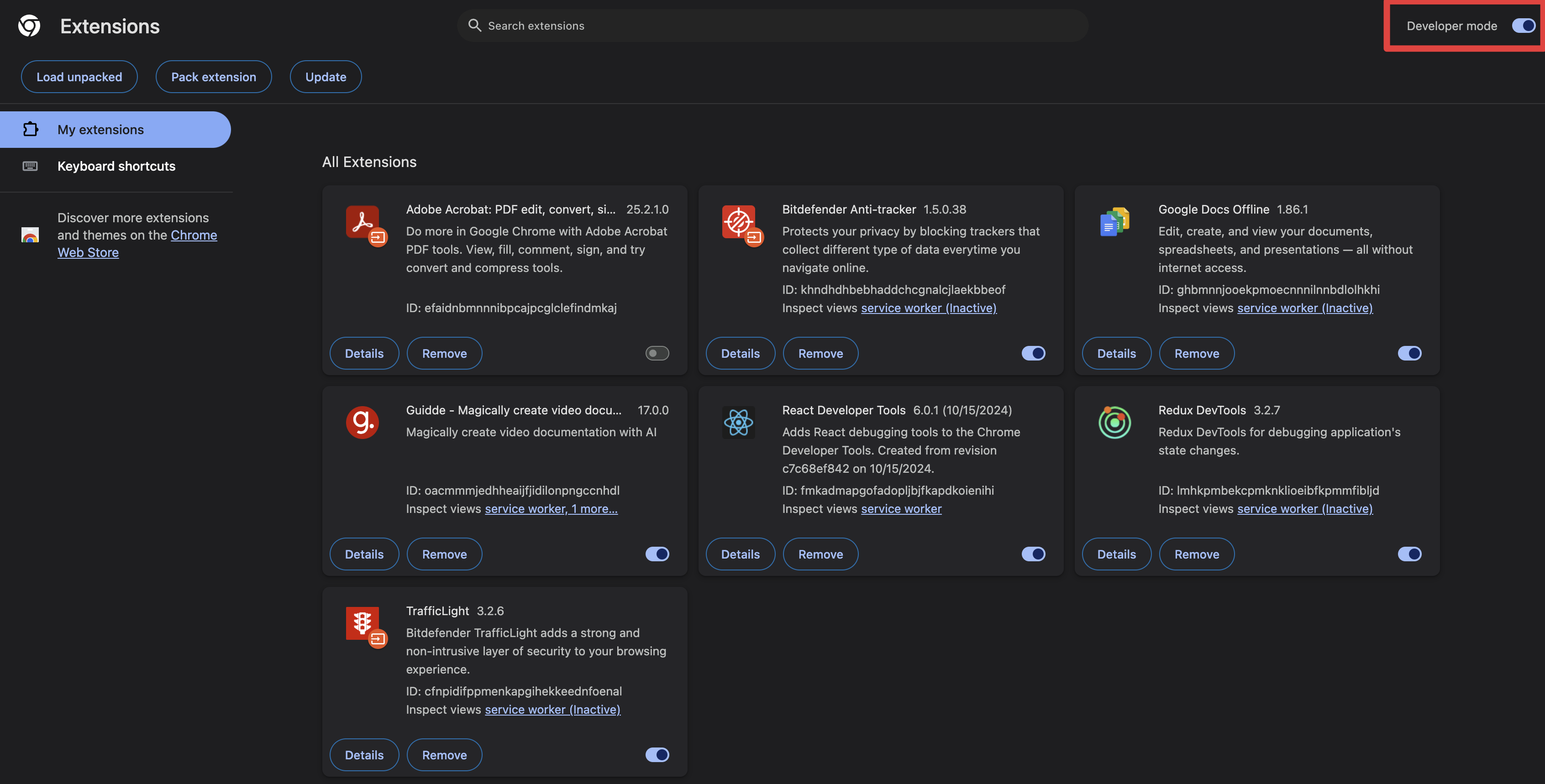This screenshot has width=1545, height=784.
Task: Click Load unpacked button
Action: (x=79, y=77)
